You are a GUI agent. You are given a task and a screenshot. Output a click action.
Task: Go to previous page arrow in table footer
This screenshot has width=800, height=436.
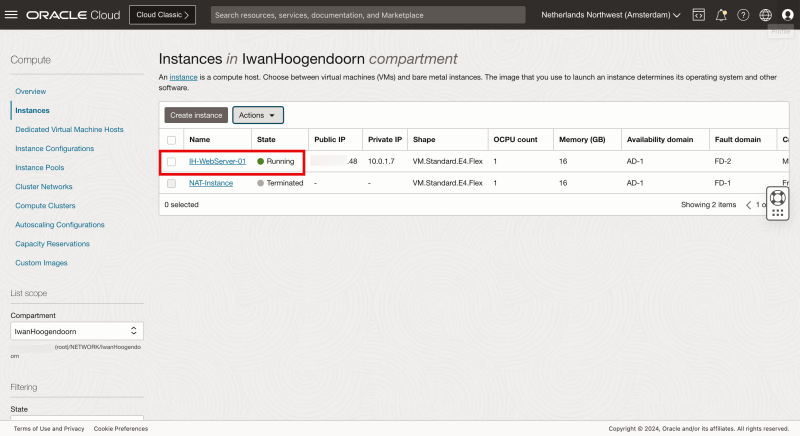click(748, 205)
